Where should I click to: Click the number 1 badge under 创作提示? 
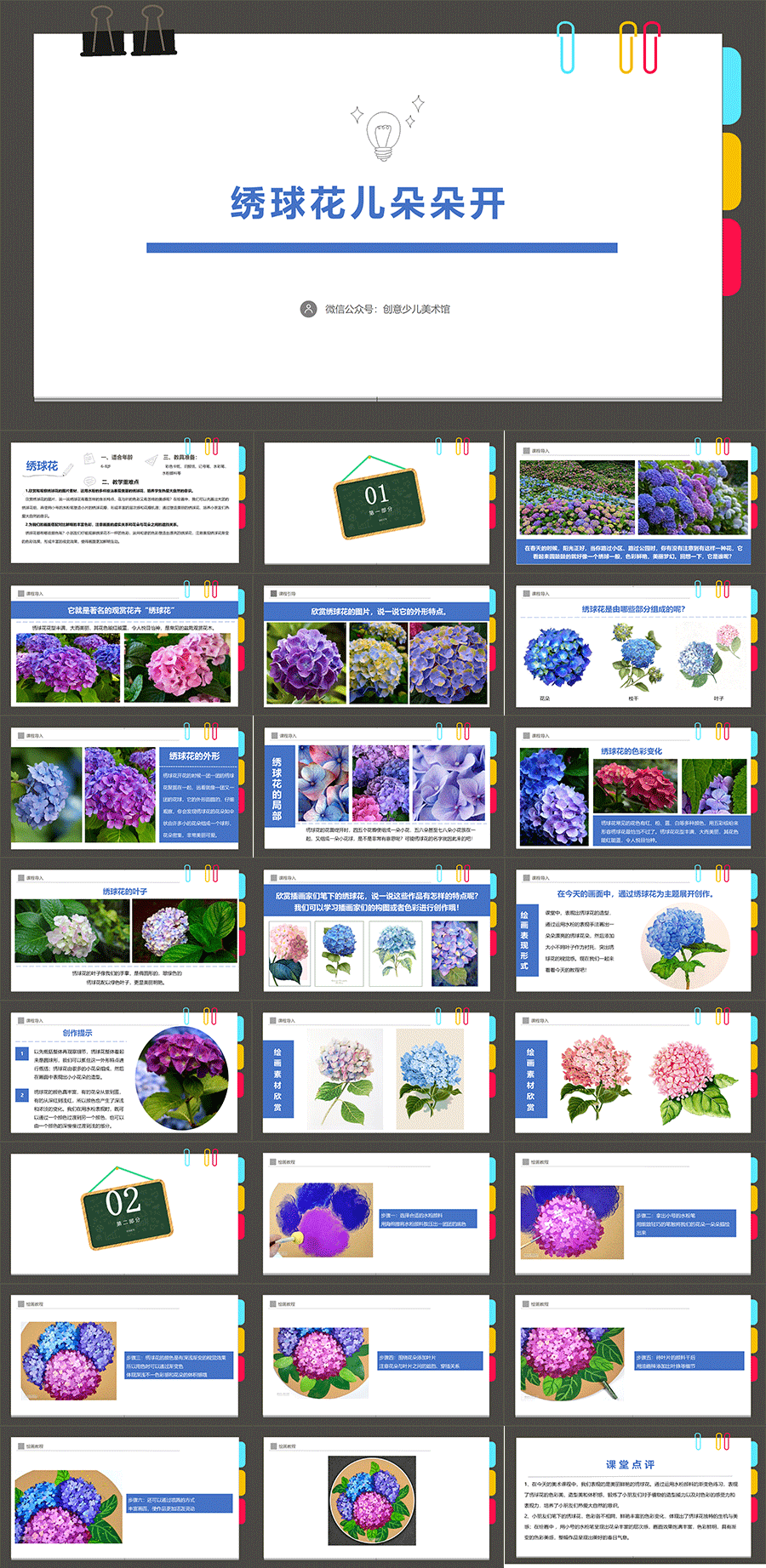22,1053
